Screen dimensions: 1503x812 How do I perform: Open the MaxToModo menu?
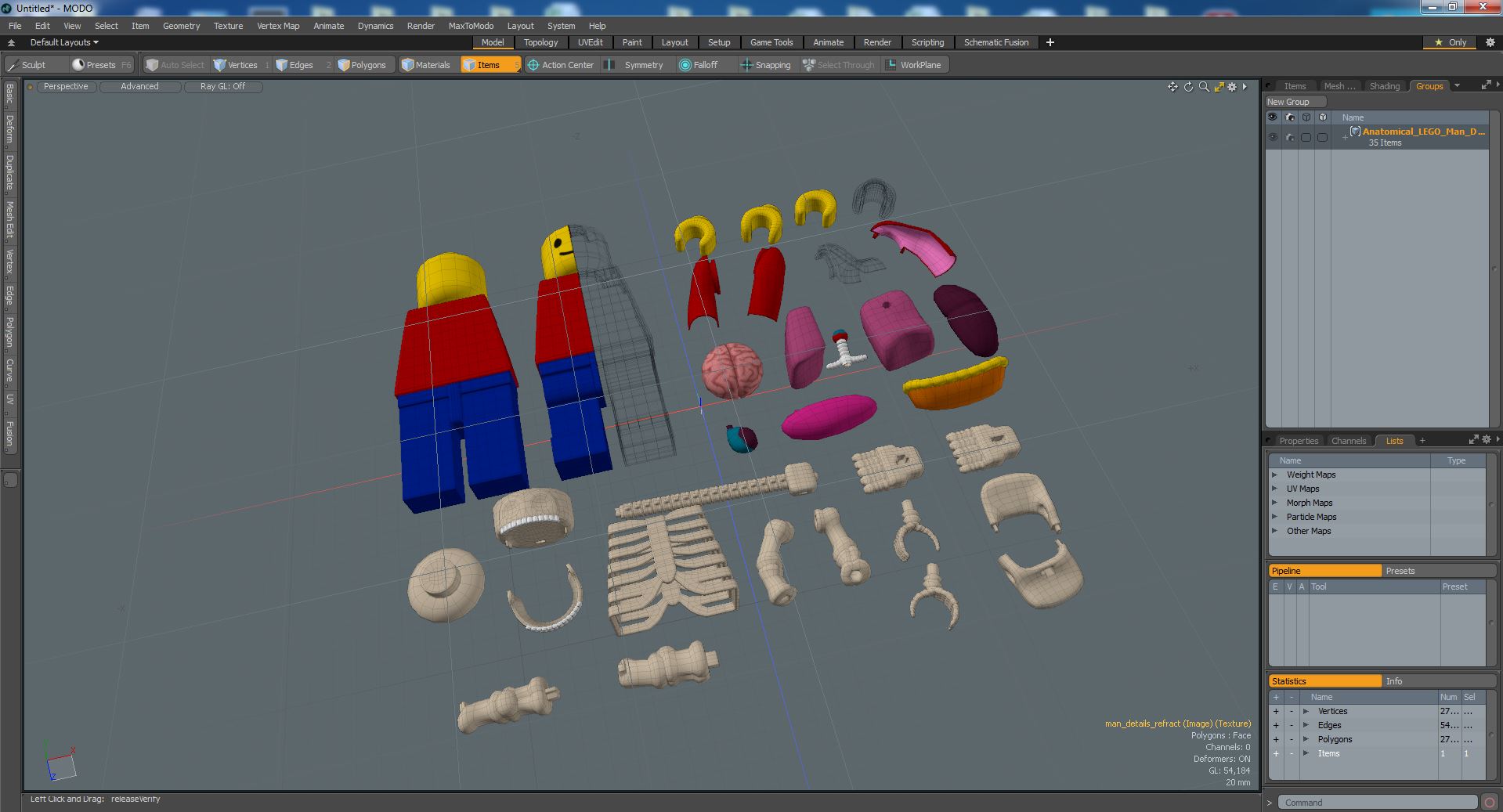click(471, 26)
